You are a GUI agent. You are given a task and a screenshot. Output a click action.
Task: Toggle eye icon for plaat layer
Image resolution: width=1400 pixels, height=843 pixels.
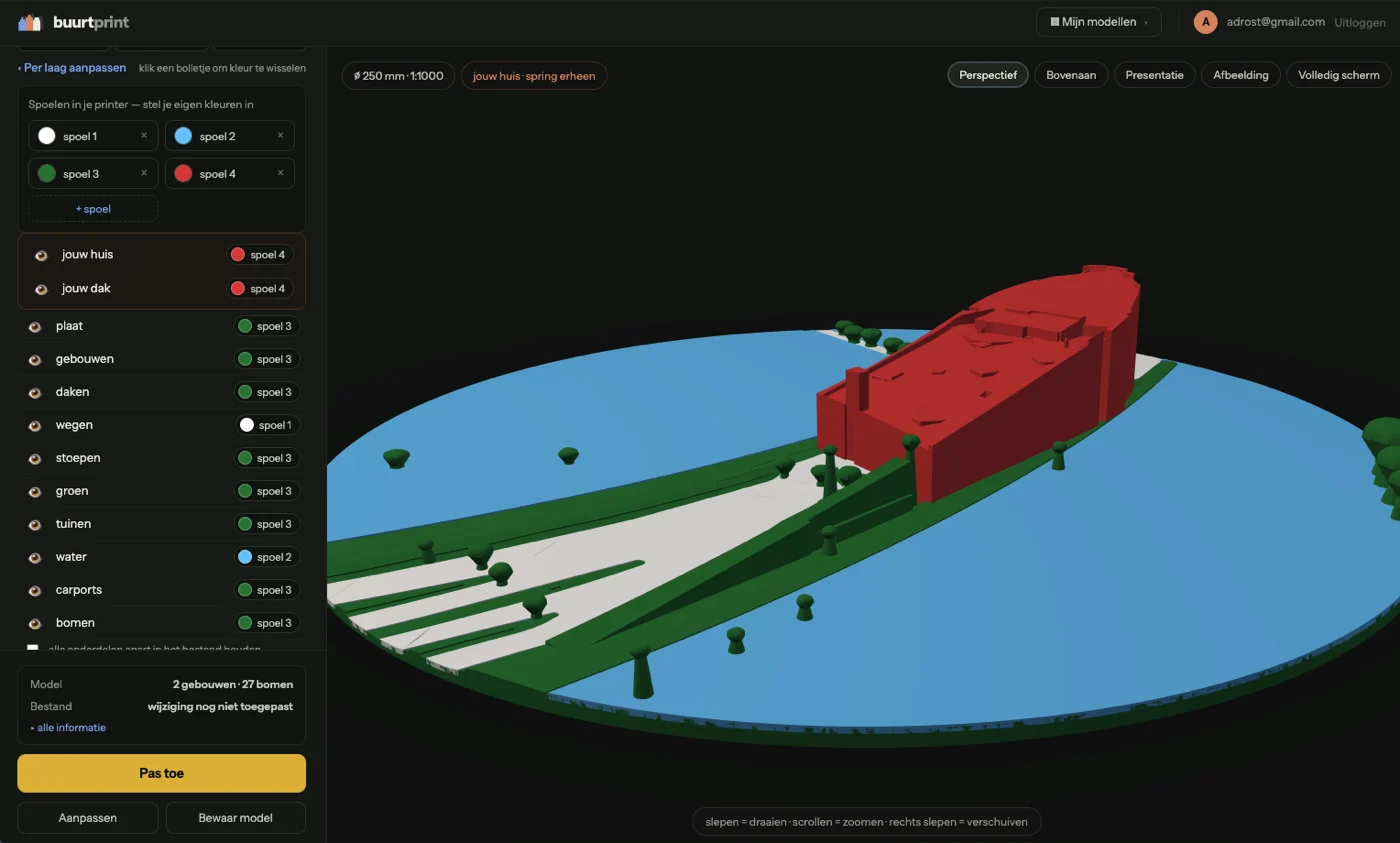[x=35, y=326]
